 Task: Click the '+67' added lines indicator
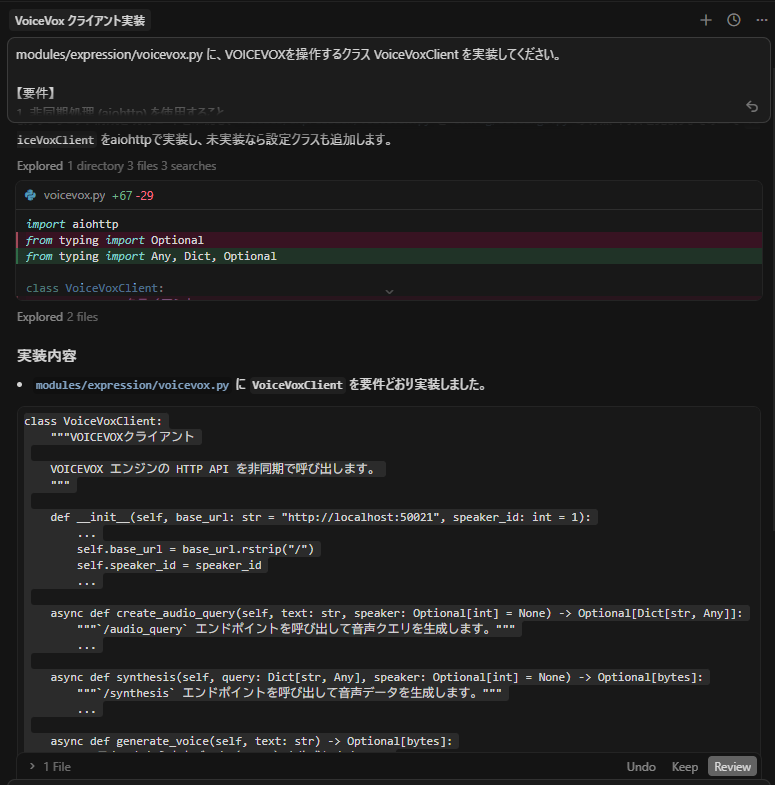(x=122, y=195)
